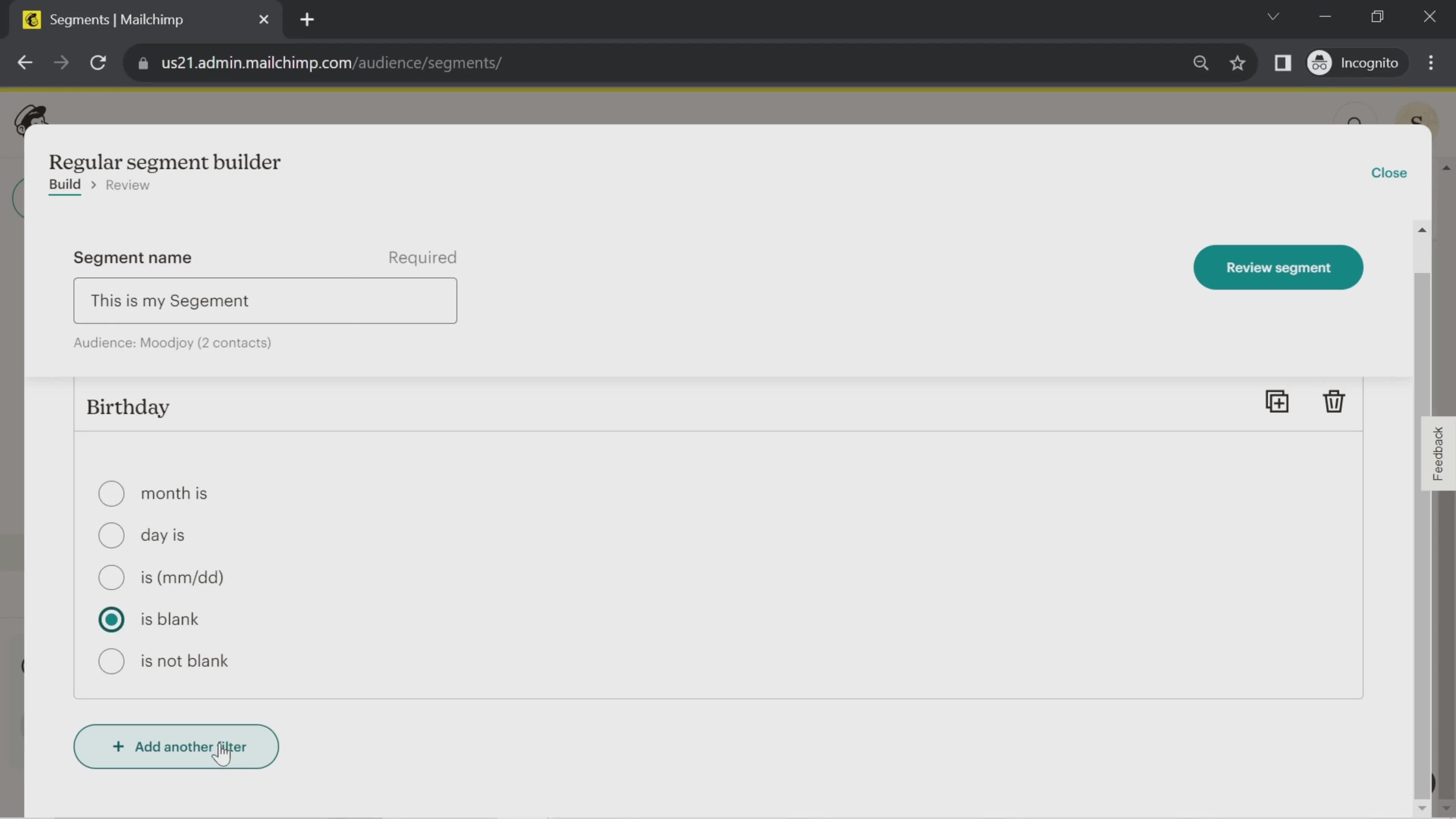This screenshot has height=819, width=1456.
Task: Delete the Birthday filter using trash icon
Action: click(x=1334, y=401)
